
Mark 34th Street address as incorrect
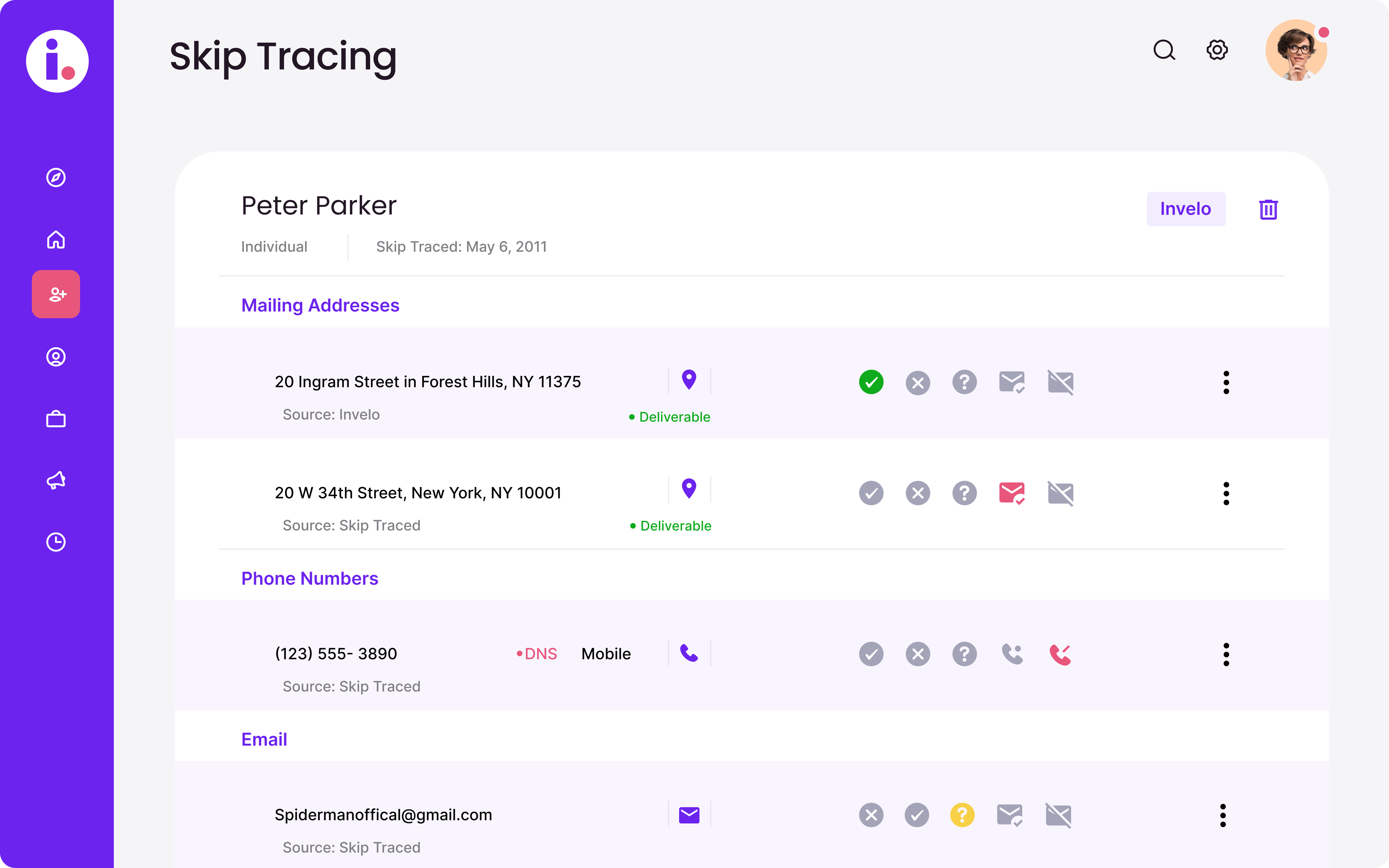[917, 493]
